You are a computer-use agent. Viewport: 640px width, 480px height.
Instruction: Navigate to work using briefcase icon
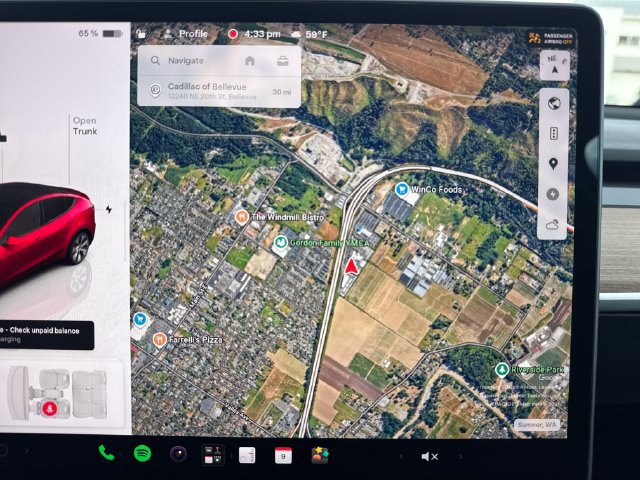pyautogui.click(x=282, y=61)
